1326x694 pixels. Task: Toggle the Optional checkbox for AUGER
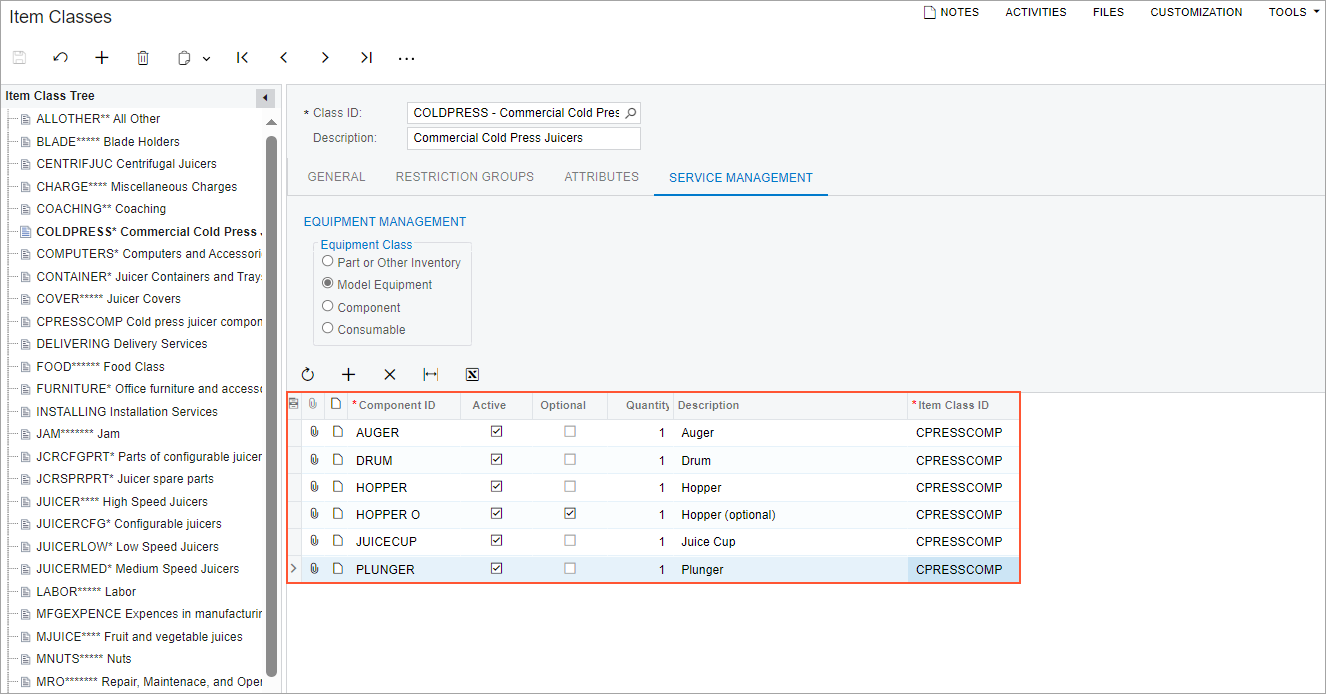(570, 432)
